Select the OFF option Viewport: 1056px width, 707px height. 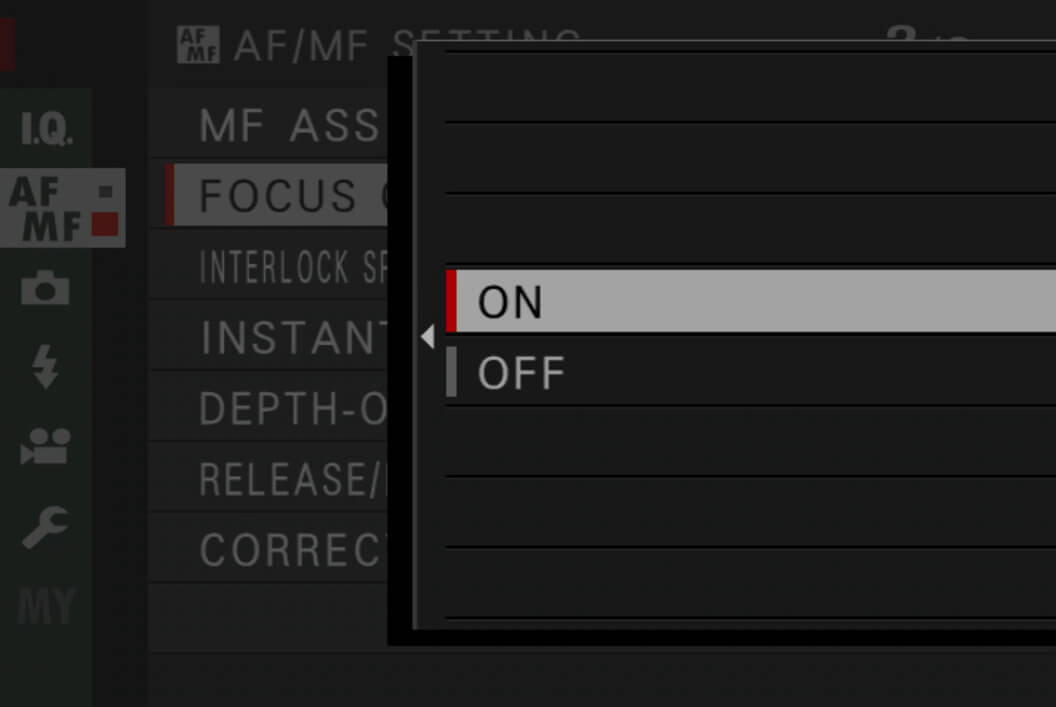point(751,372)
